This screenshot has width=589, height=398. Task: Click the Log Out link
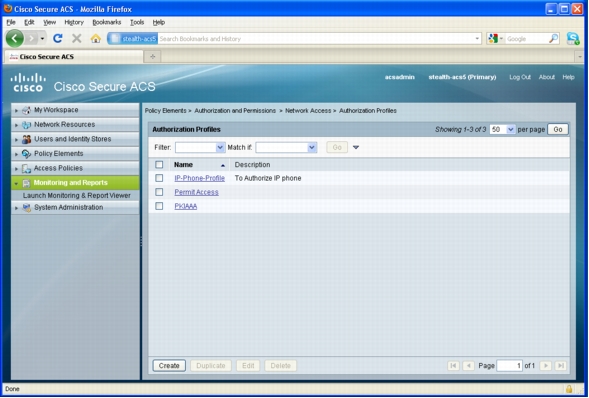[x=520, y=77]
